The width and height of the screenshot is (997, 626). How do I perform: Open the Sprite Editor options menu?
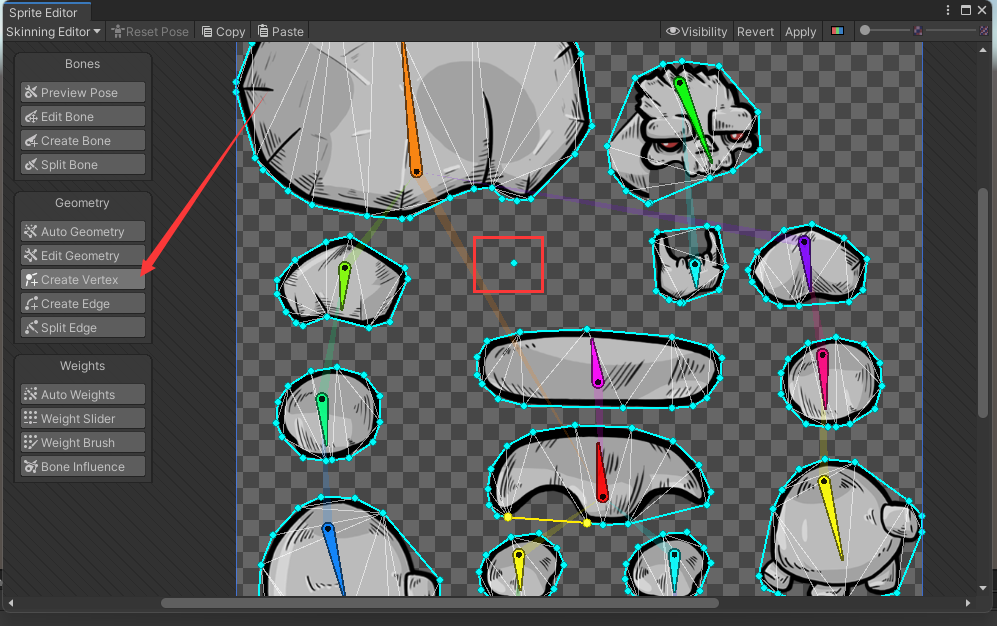pyautogui.click(x=947, y=10)
